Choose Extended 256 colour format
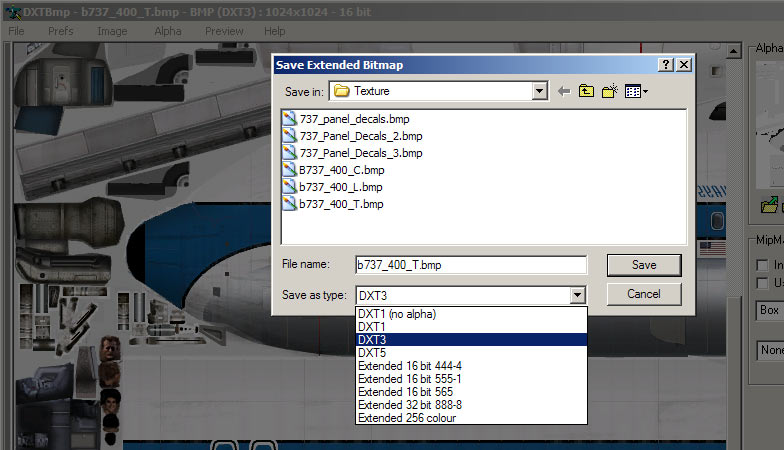784x450 pixels. coord(471,418)
